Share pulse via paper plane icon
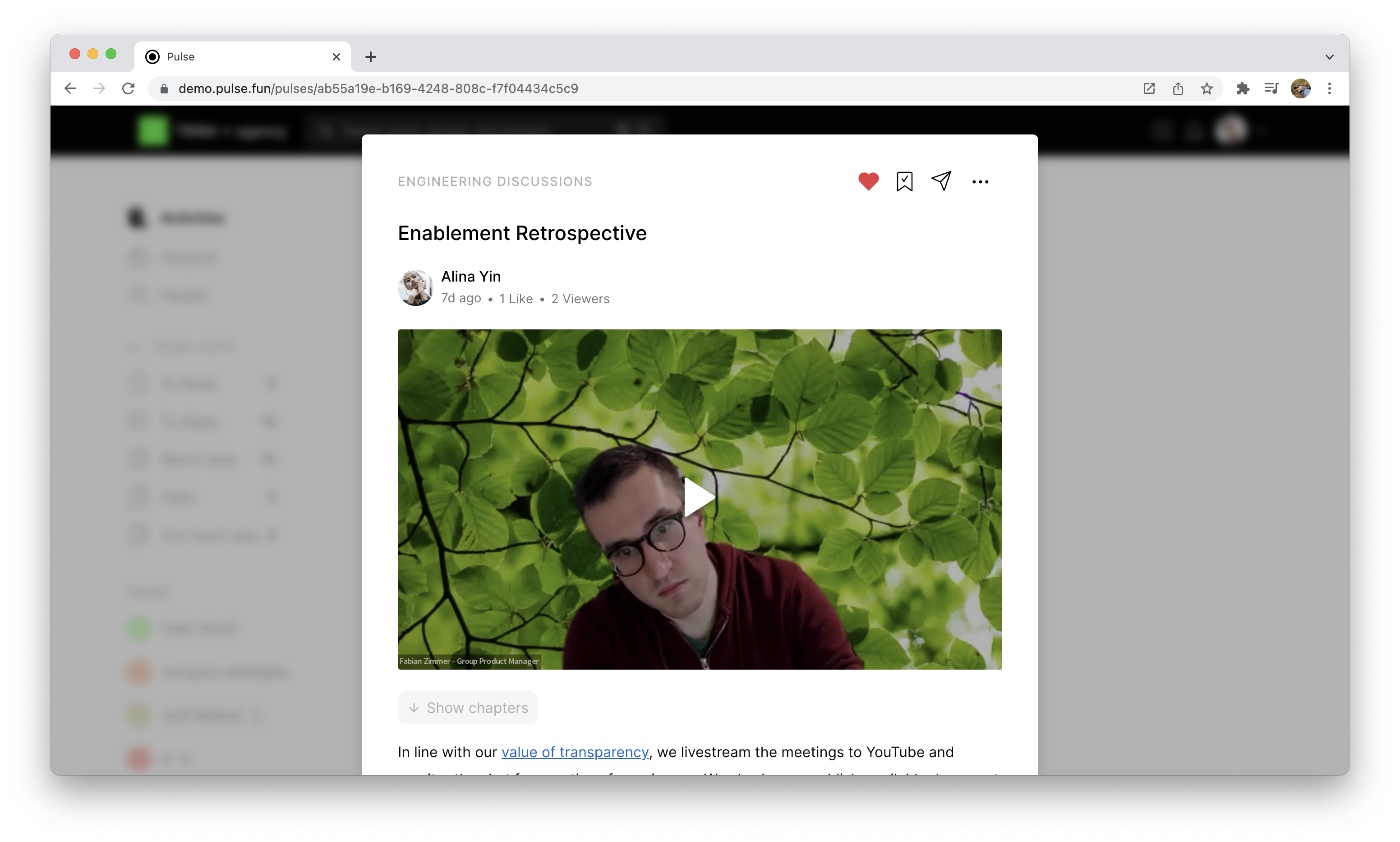 tap(941, 181)
